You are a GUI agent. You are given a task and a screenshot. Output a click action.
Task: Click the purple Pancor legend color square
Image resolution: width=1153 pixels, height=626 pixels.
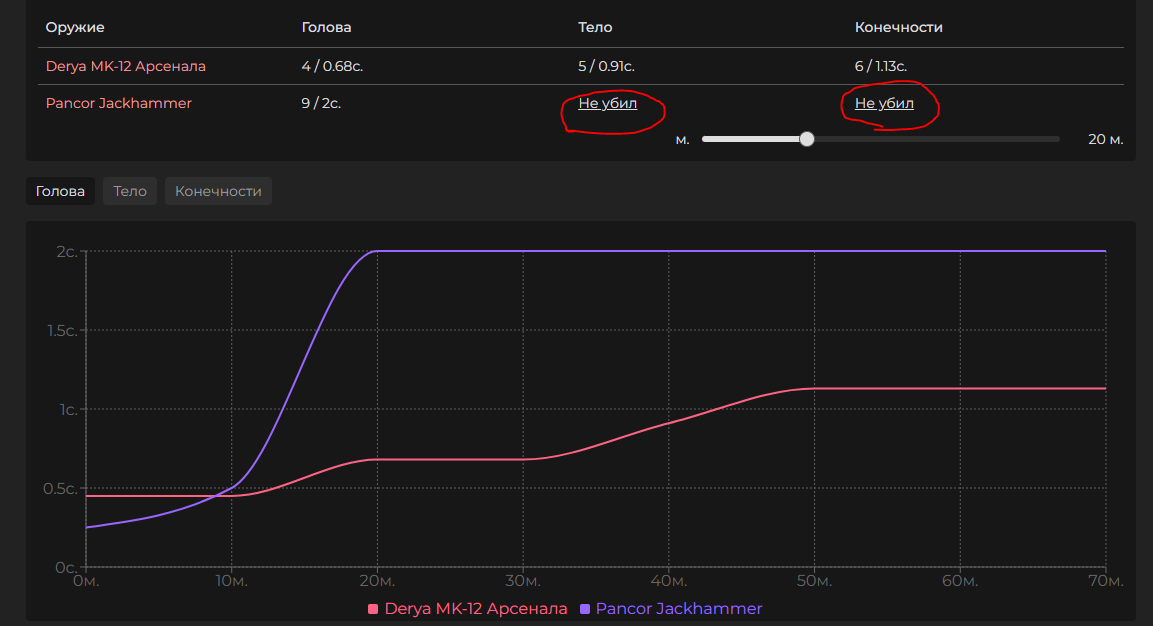585,608
